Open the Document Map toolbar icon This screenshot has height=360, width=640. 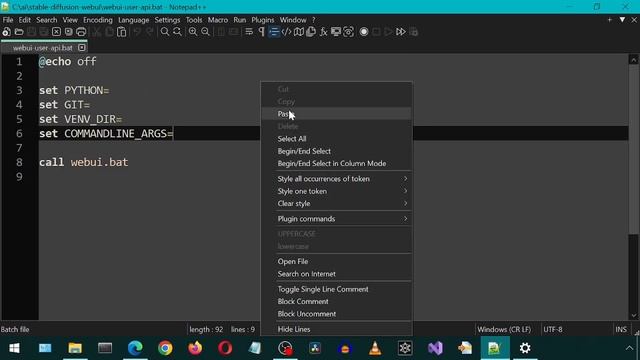(299, 32)
